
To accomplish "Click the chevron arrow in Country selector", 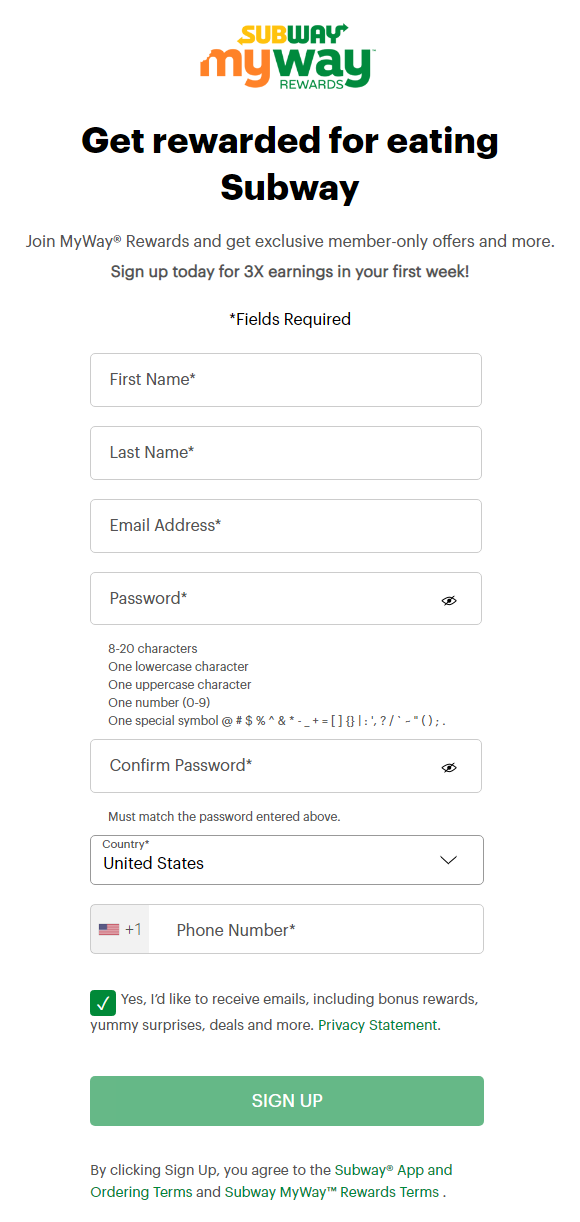I will [448, 861].
